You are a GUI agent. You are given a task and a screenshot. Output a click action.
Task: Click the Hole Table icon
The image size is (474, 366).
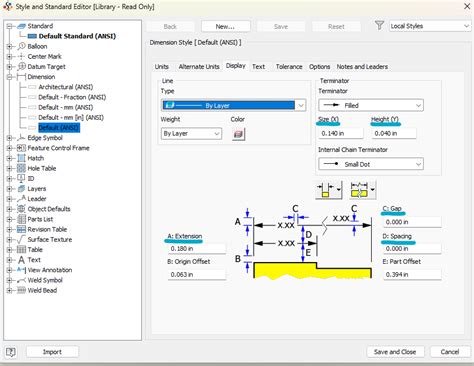click(22, 168)
